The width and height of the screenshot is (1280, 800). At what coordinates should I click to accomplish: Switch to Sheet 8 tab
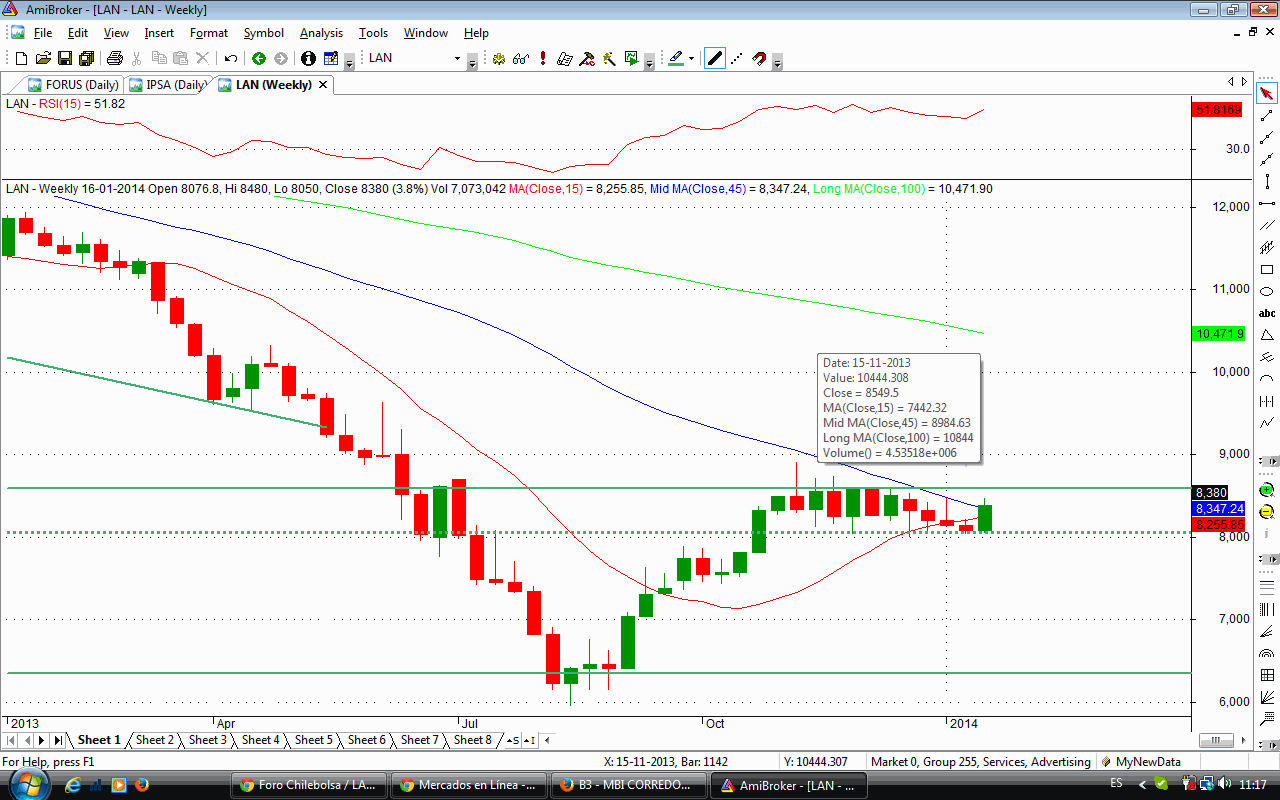(473, 740)
